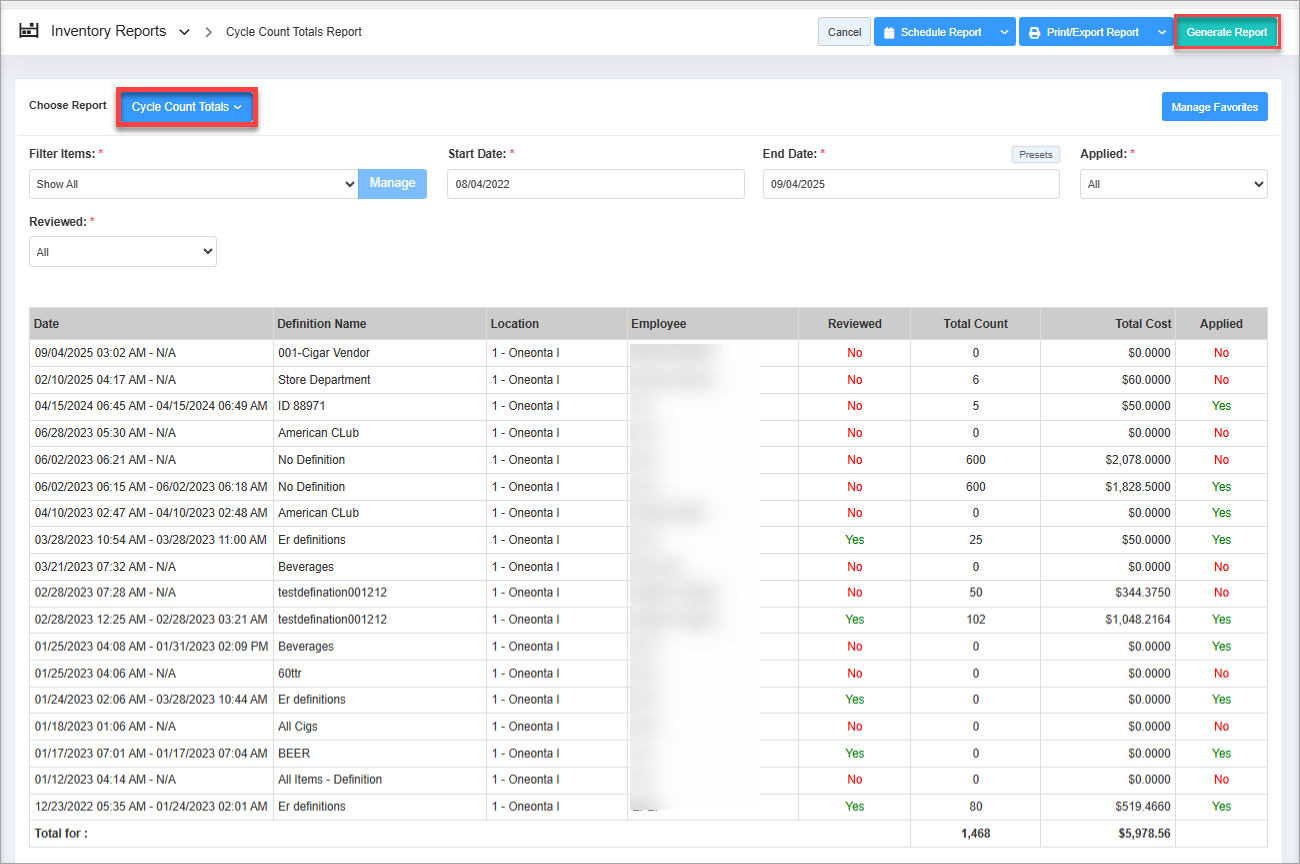Click the Start Date input field

click(x=595, y=184)
